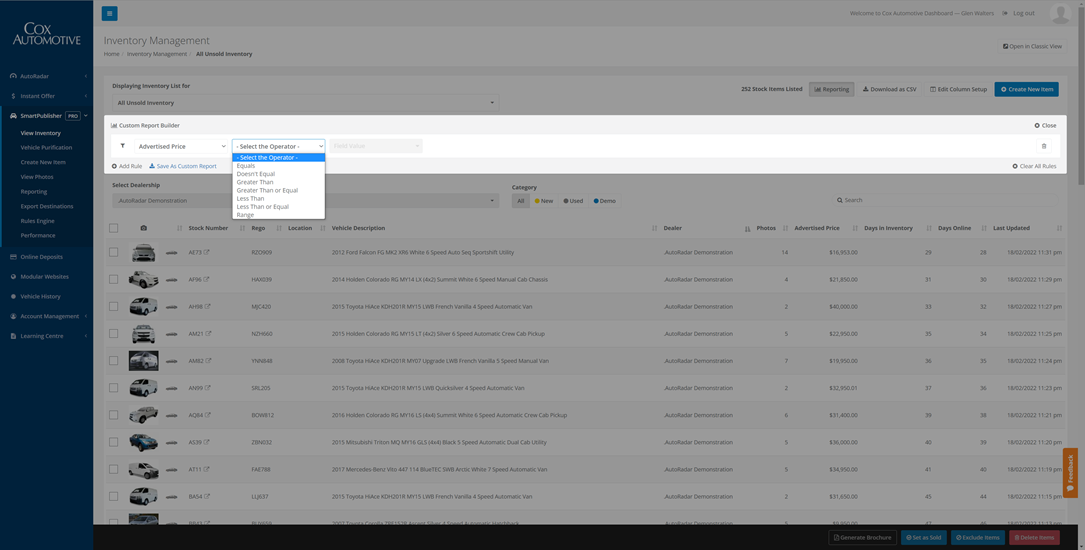Open external link icon beside AM82
Viewport: 1085px width, 550px height.
pyautogui.click(x=208, y=360)
